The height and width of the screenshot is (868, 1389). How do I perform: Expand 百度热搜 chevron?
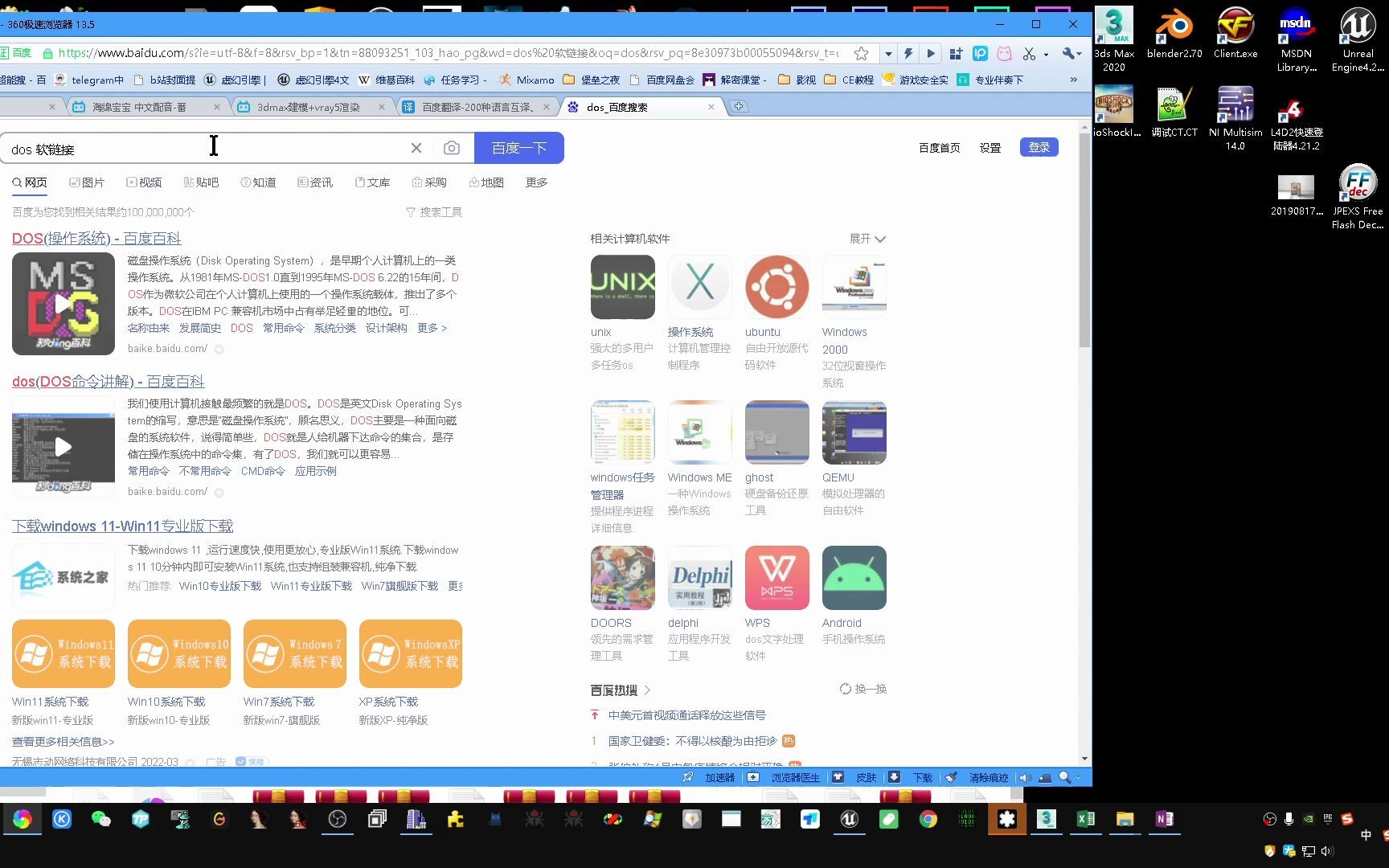point(647,690)
